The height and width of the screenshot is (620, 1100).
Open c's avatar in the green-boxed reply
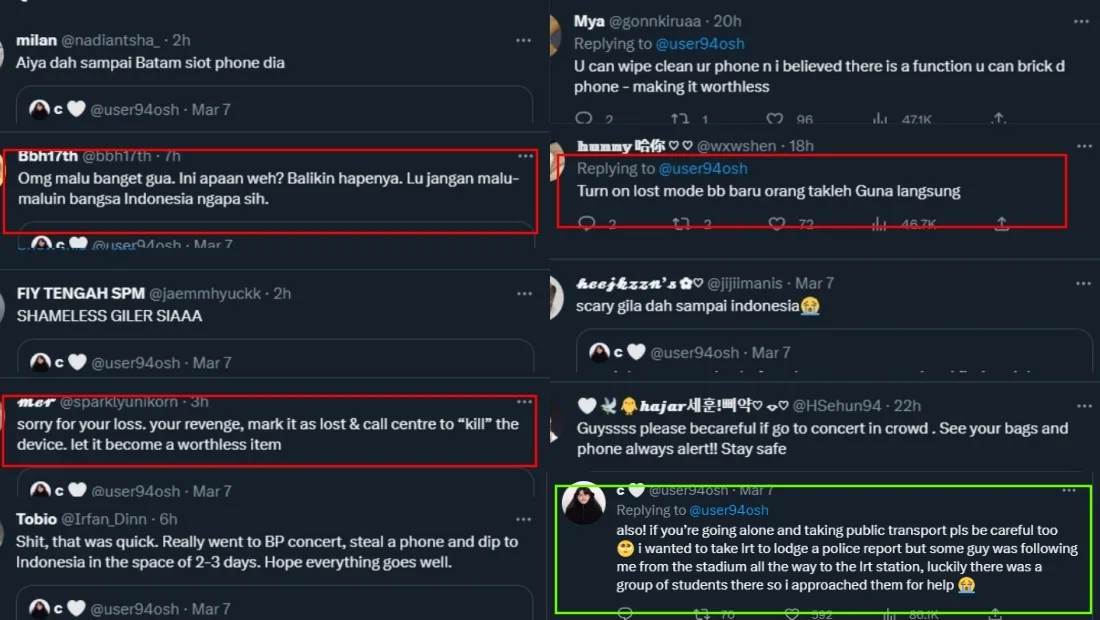[583, 504]
